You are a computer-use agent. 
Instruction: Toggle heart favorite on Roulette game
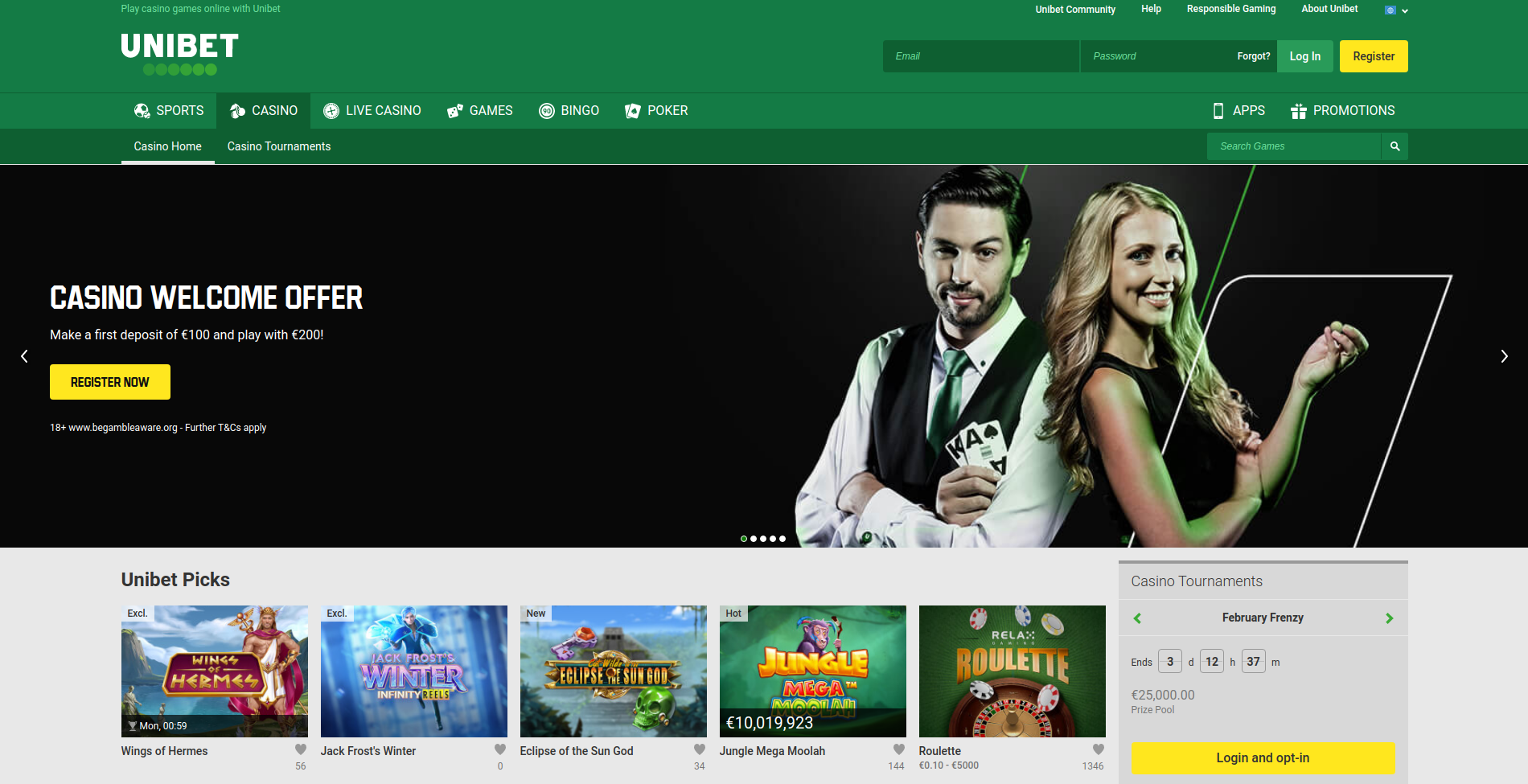(1099, 749)
